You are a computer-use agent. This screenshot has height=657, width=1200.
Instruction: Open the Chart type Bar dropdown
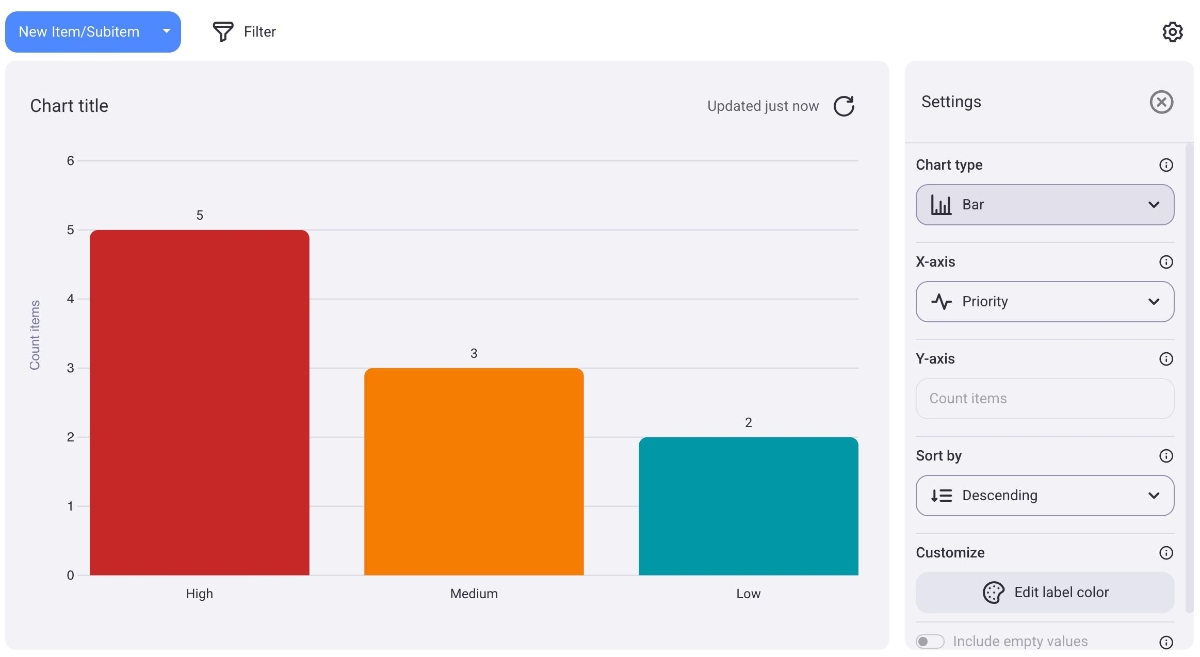[1044, 204]
